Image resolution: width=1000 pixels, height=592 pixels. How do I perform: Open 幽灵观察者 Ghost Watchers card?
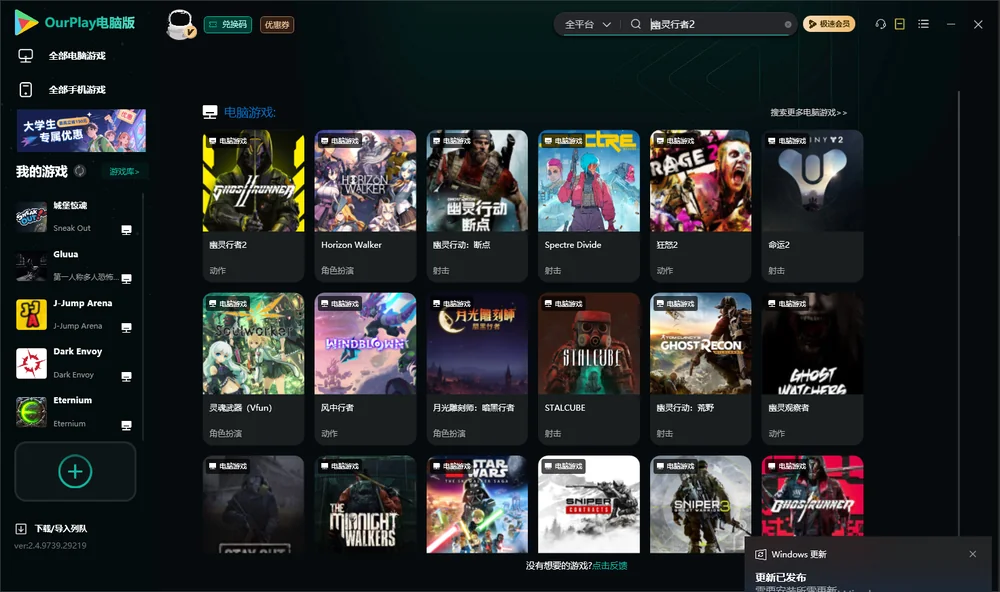812,369
